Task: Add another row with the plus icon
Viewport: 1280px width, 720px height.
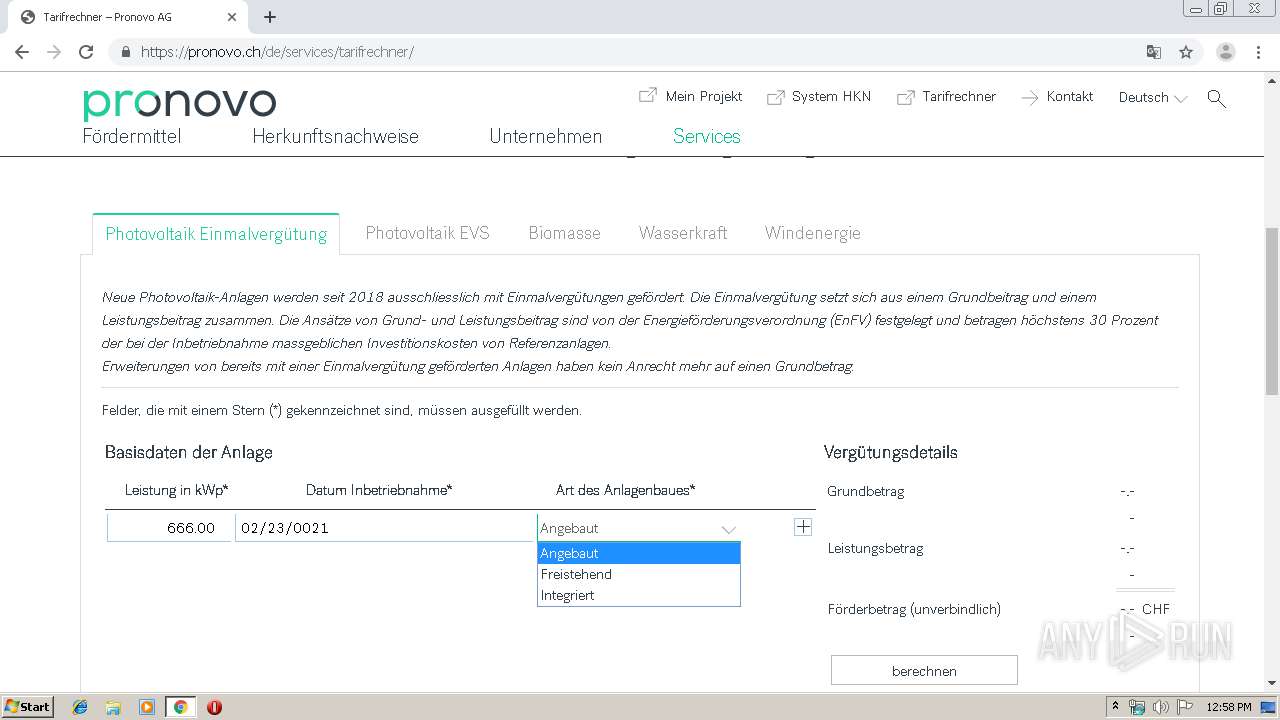Action: (803, 527)
